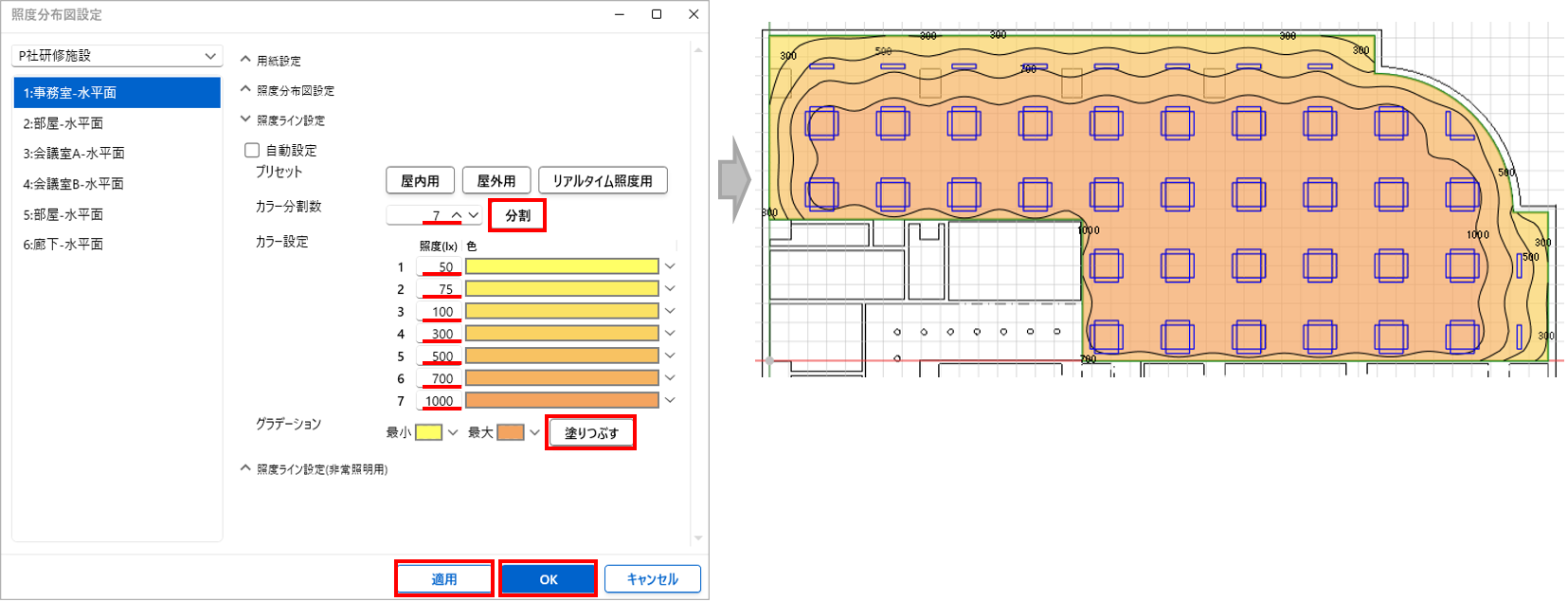Enable the 自動設定 checkbox
The height and width of the screenshot is (602, 1568).
252,151
